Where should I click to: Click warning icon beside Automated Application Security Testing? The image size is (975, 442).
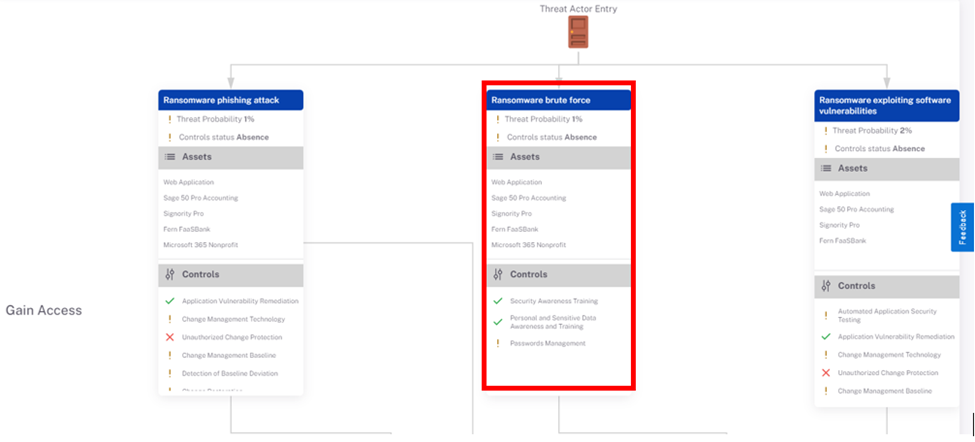[825, 316]
